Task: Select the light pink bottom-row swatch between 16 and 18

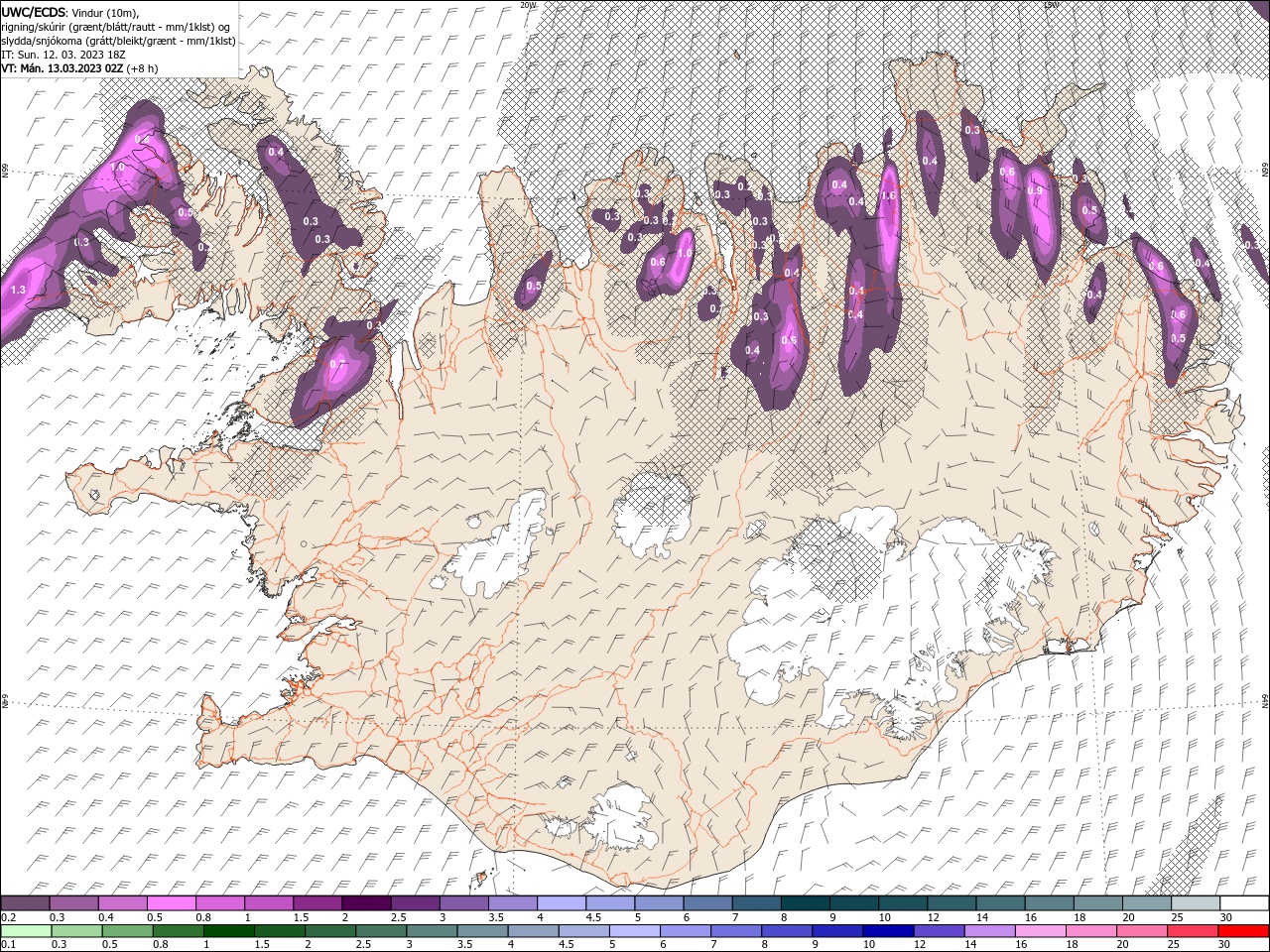Action: tap(1042, 931)
